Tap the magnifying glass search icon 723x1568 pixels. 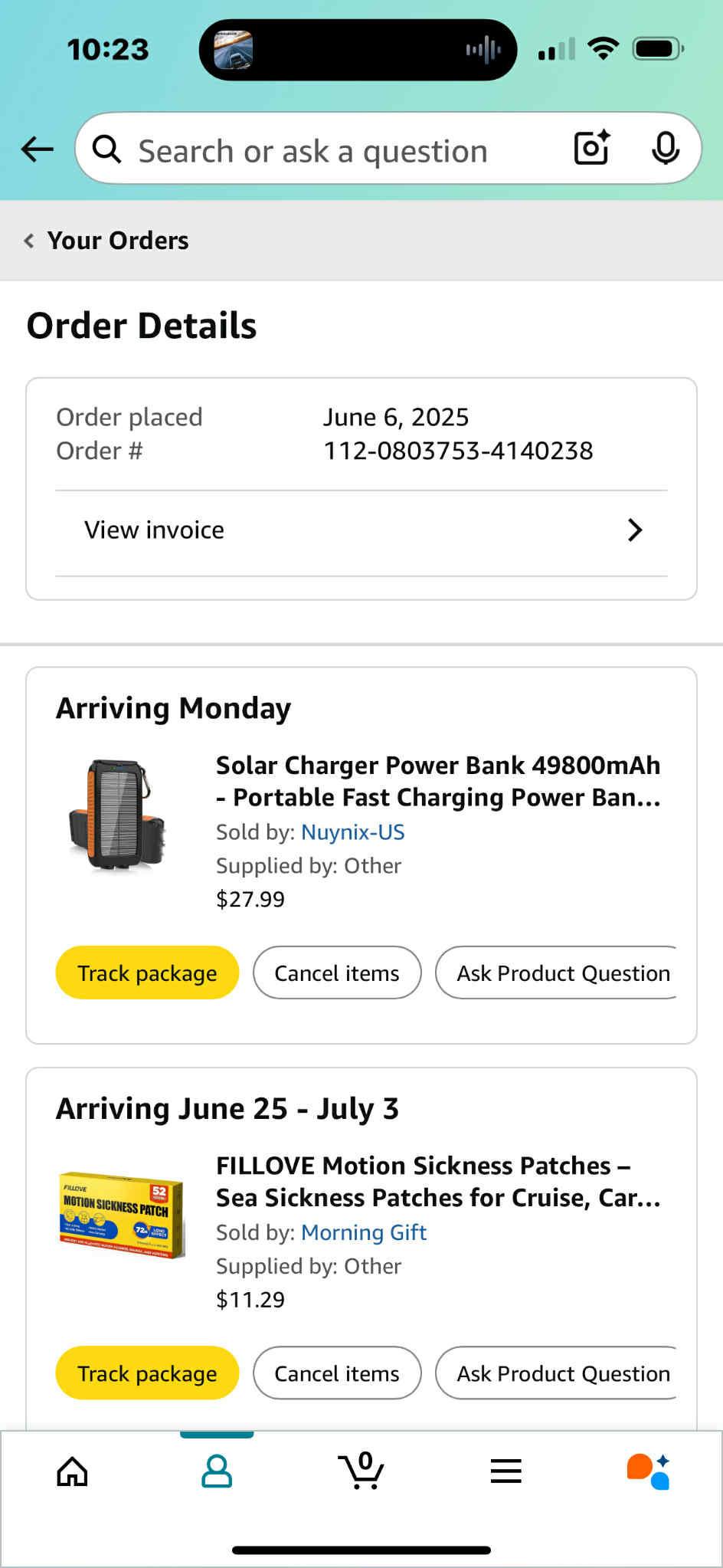(x=107, y=149)
